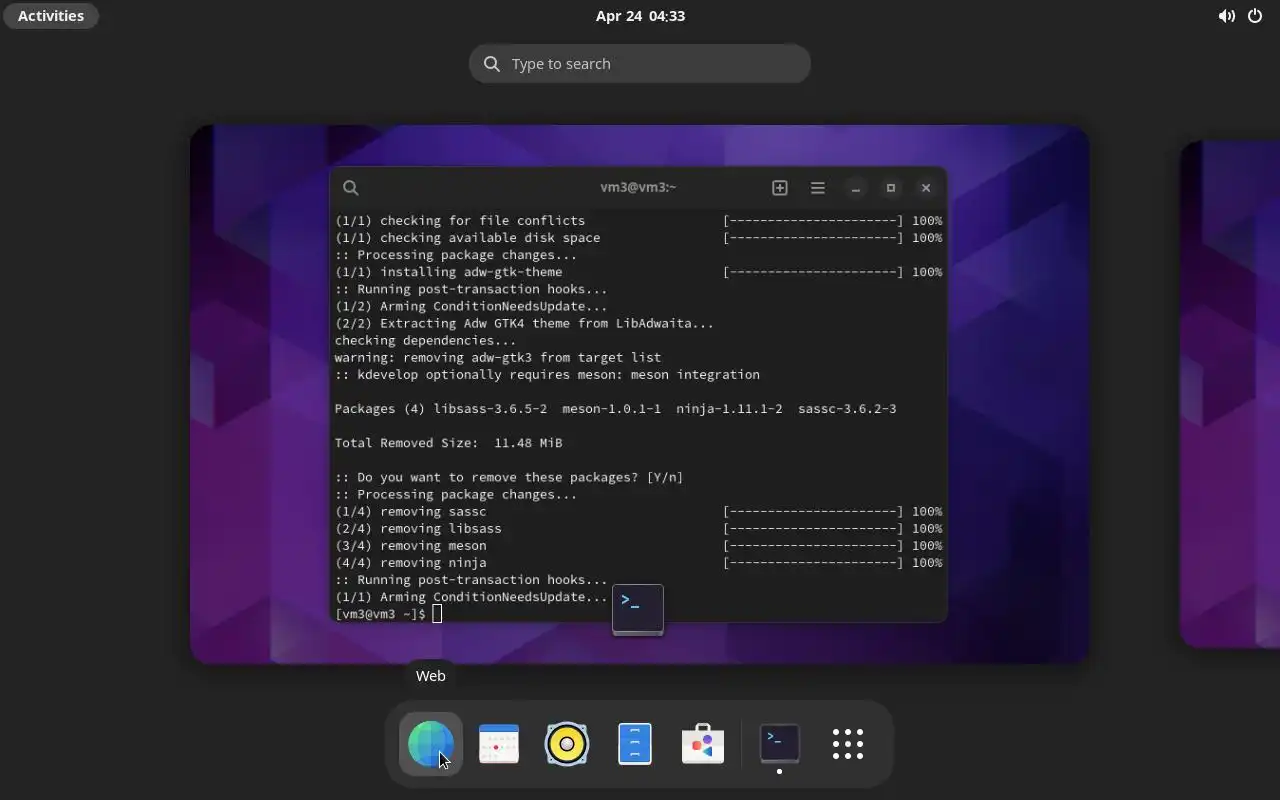The height and width of the screenshot is (800, 1280).
Task: Click the 'checking dependencies...' line
Action: [425, 341]
